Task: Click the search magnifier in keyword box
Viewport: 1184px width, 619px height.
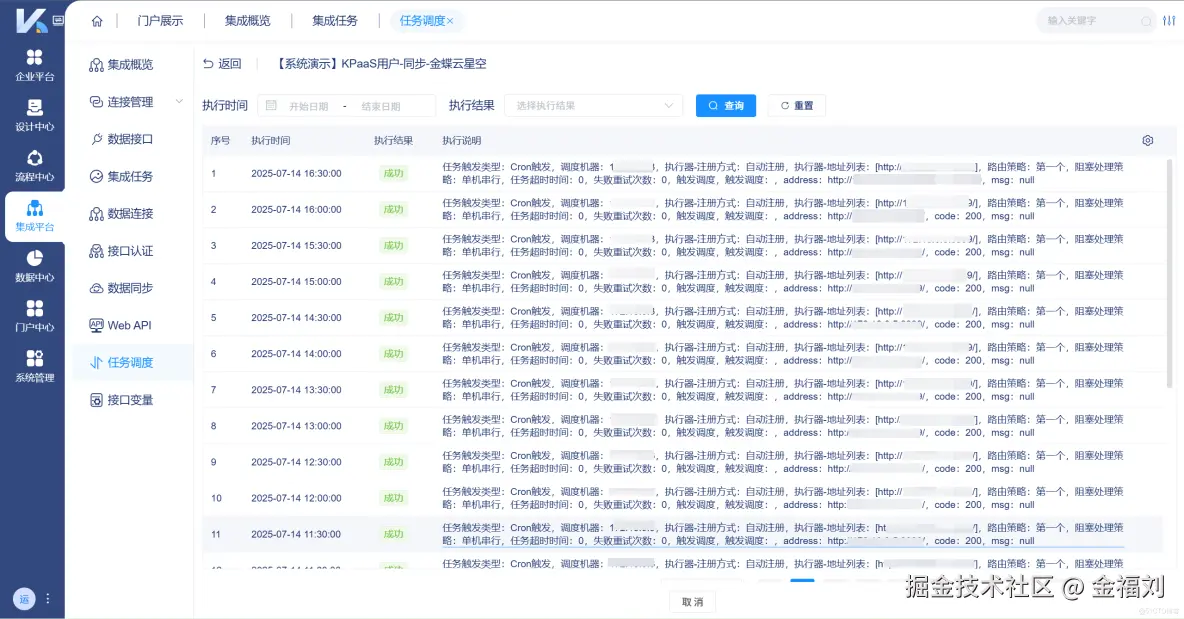Action: tap(1146, 21)
